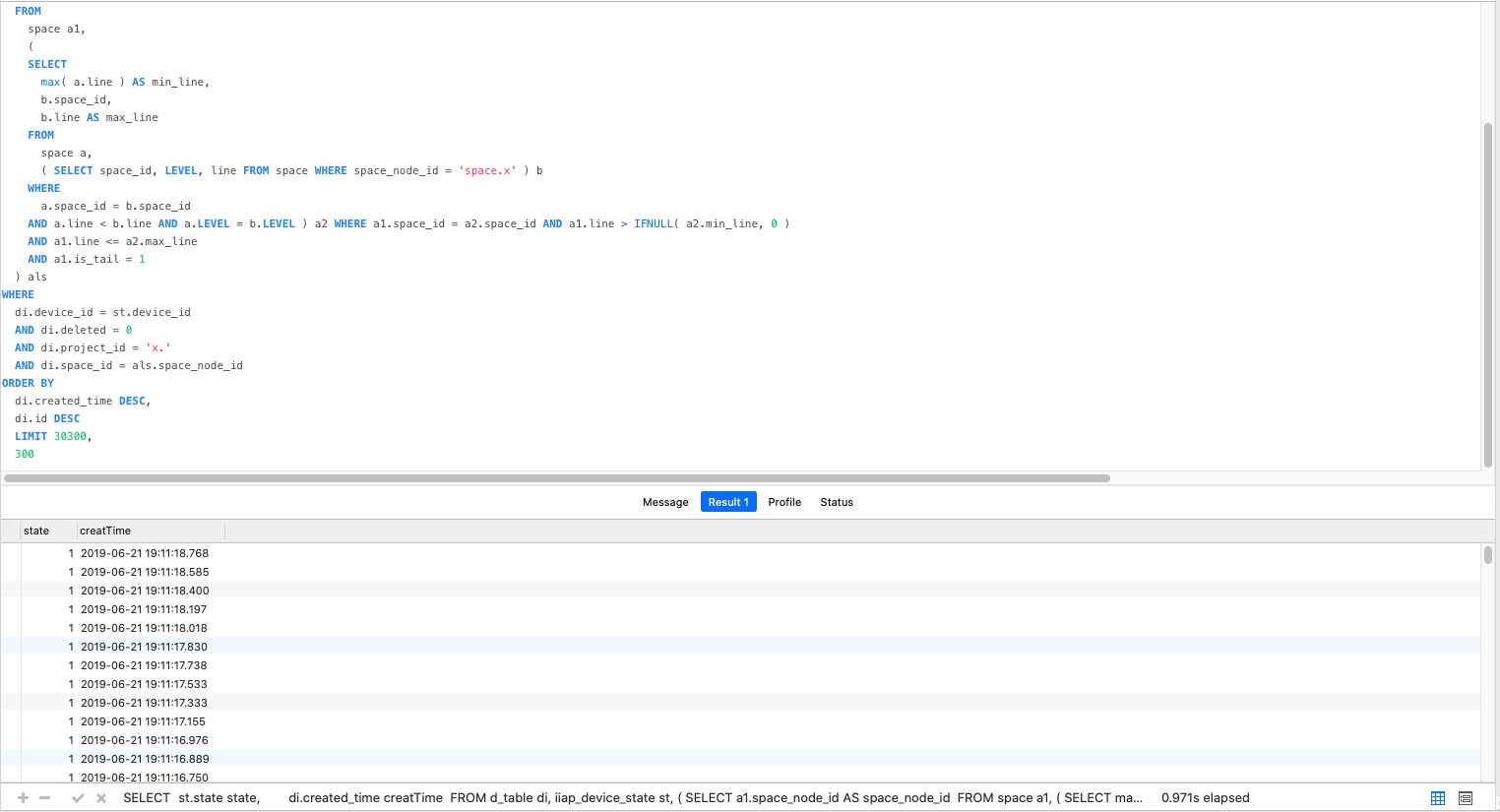Select cell 2019-06-21 19:11:17.830
1500x812 pixels.
144,647
